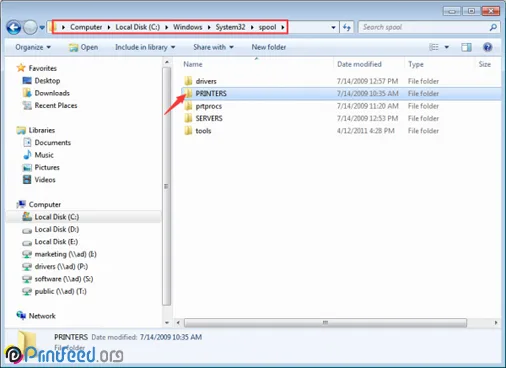
Task: Click the Forward navigation arrow
Action: [x=30, y=27]
